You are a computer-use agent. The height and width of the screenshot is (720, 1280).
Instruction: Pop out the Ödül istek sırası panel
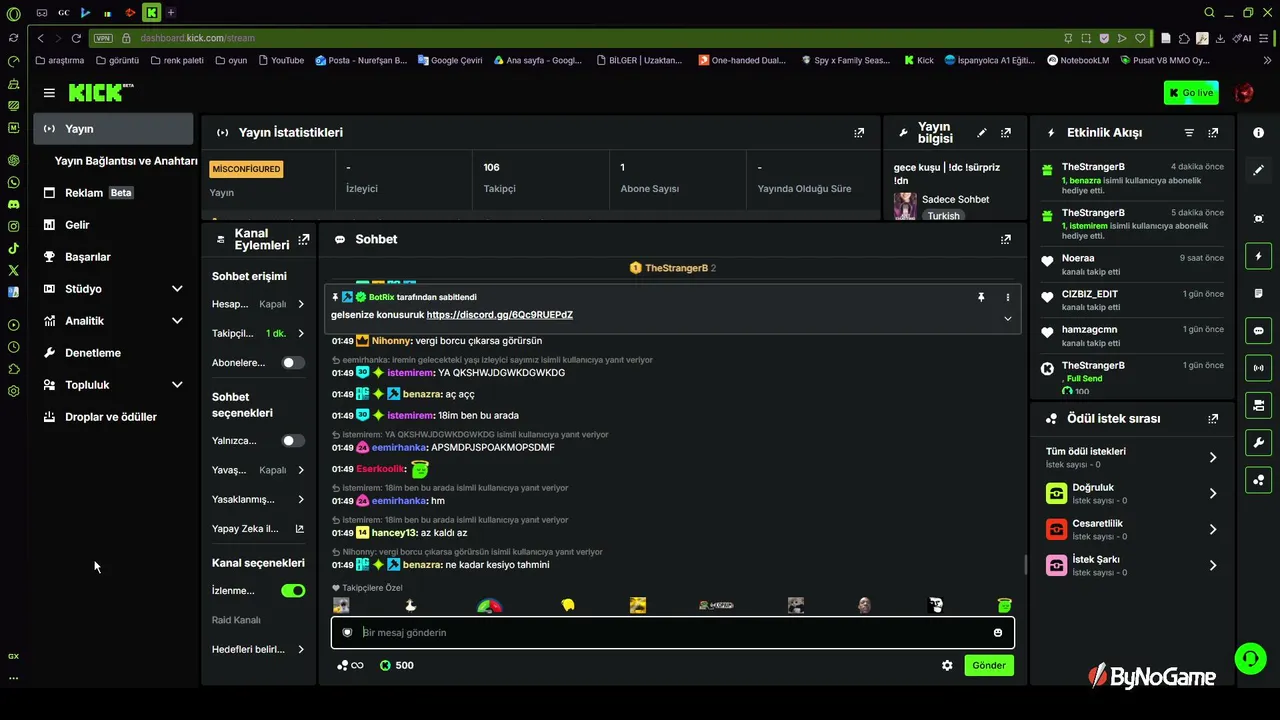[1213, 419]
